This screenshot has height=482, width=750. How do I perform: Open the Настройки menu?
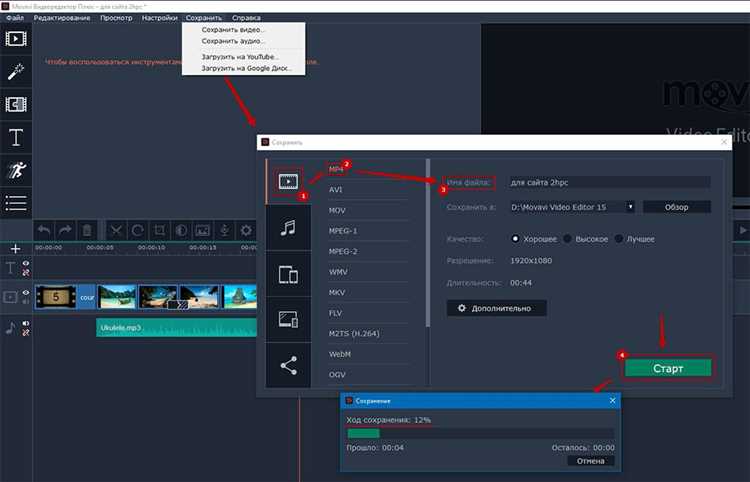pos(159,18)
